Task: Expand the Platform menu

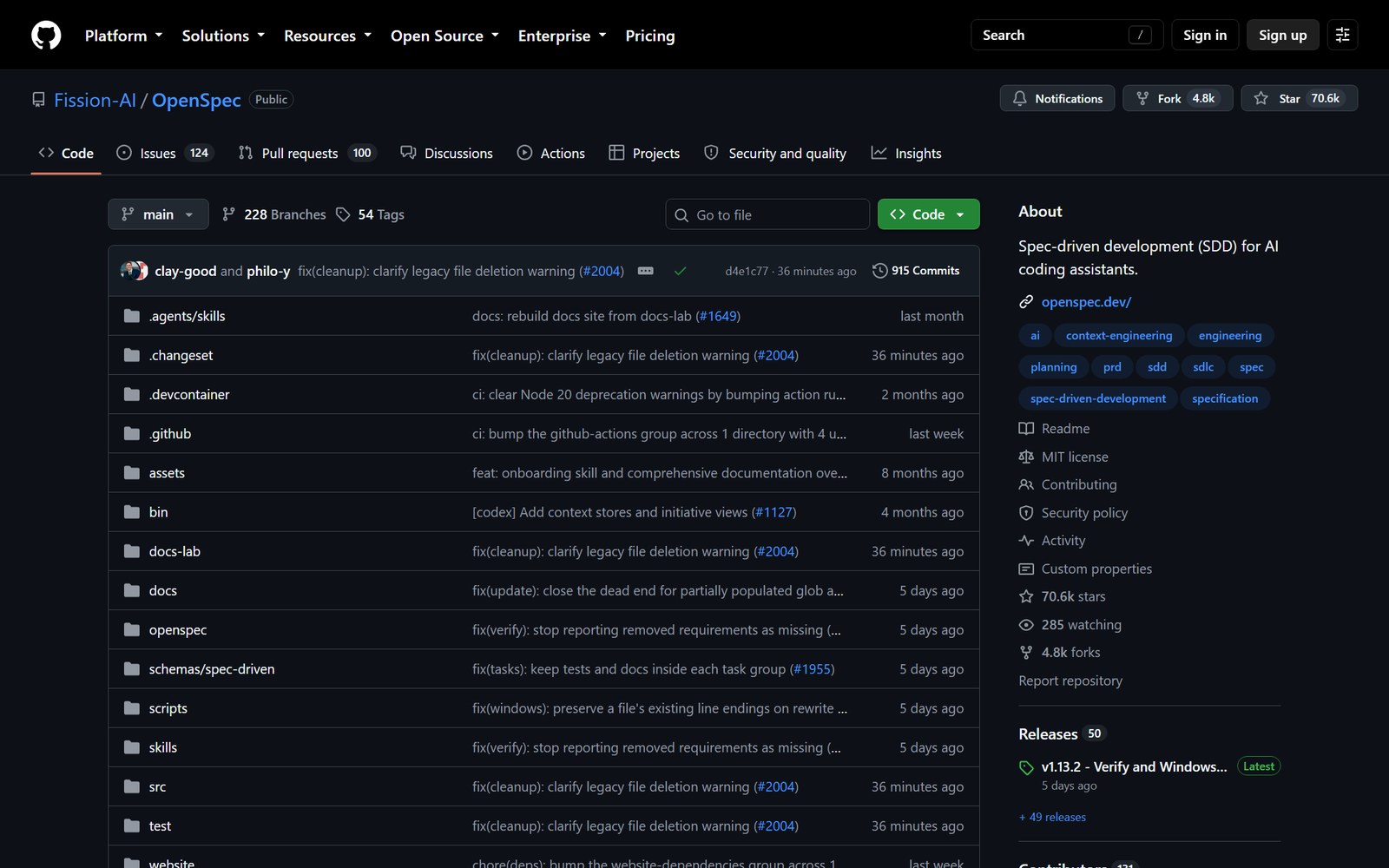Action: tap(123, 36)
